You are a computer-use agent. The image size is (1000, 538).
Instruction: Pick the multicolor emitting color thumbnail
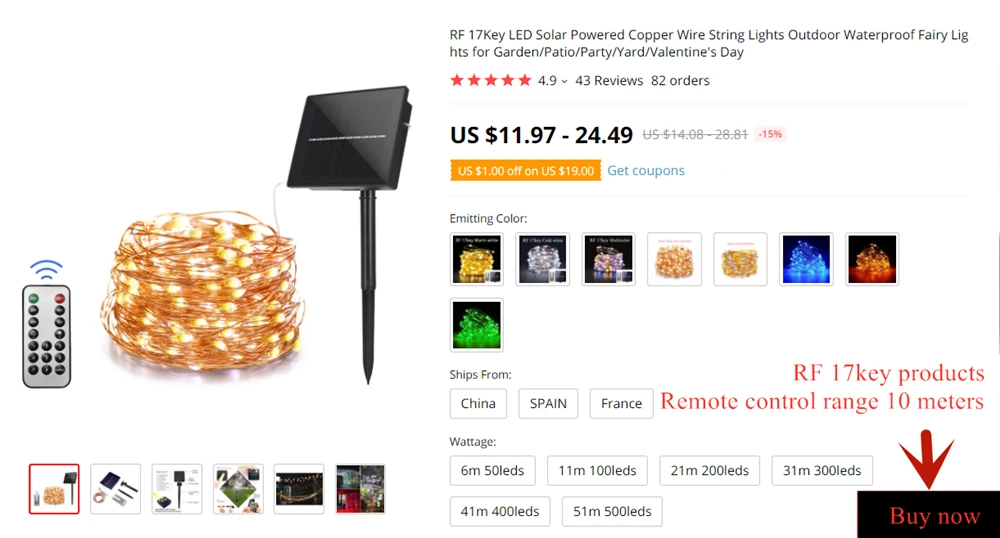coord(608,259)
